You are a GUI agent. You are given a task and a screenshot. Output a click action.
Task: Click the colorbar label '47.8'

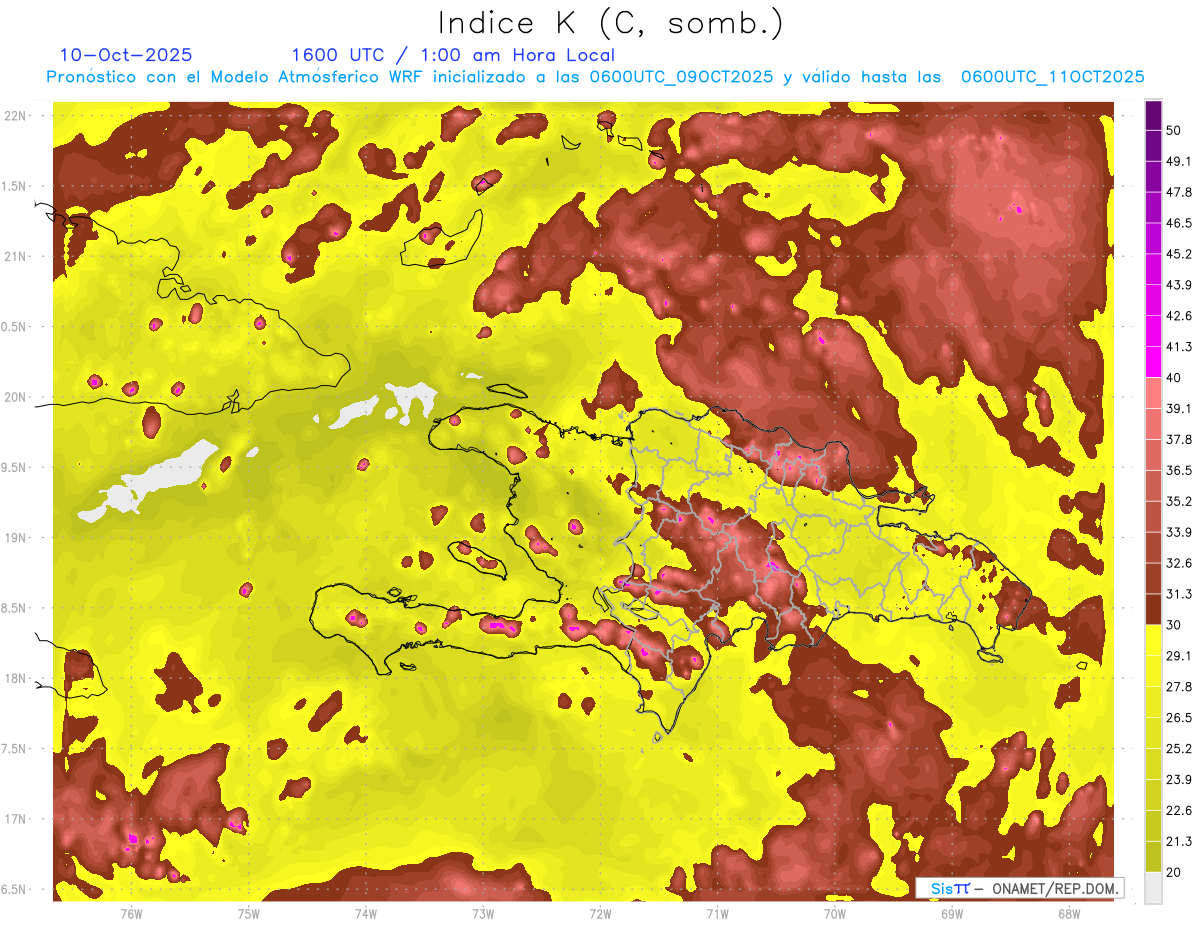click(x=1180, y=193)
